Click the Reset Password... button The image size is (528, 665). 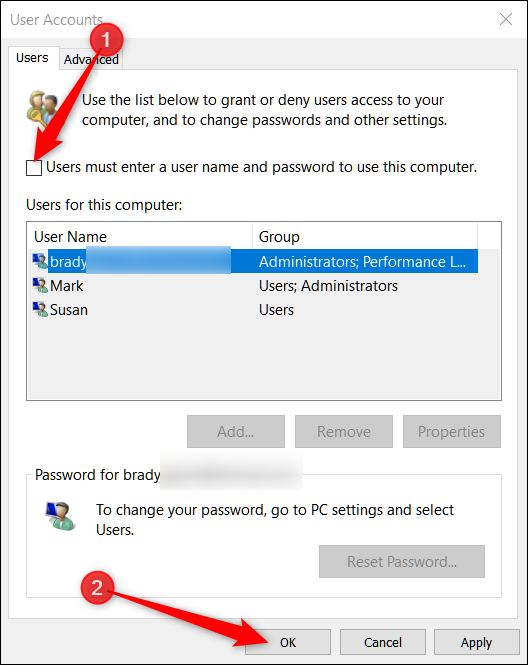click(402, 562)
